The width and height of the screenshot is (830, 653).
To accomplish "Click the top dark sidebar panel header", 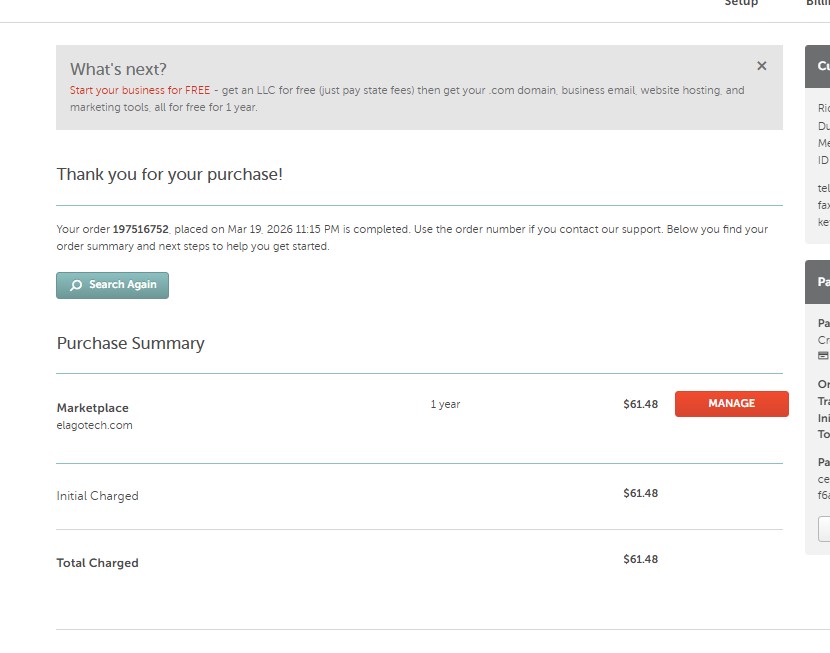I will [x=818, y=67].
